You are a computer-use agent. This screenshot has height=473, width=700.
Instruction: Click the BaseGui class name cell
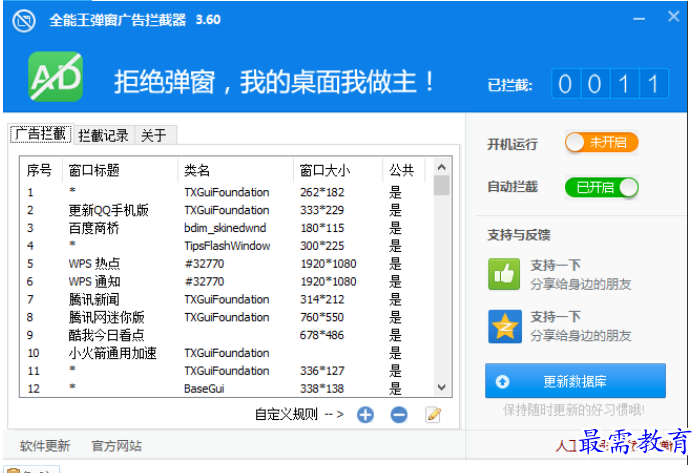pyautogui.click(x=204, y=389)
